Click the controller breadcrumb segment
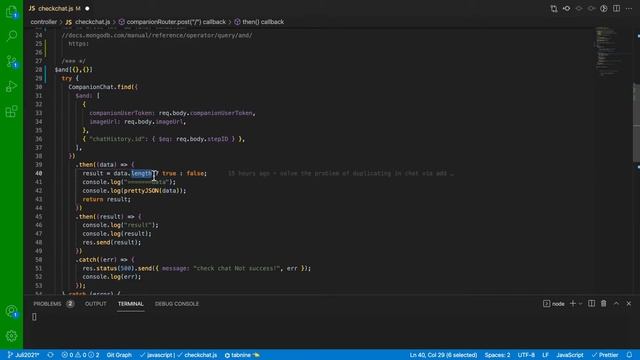 point(44,22)
